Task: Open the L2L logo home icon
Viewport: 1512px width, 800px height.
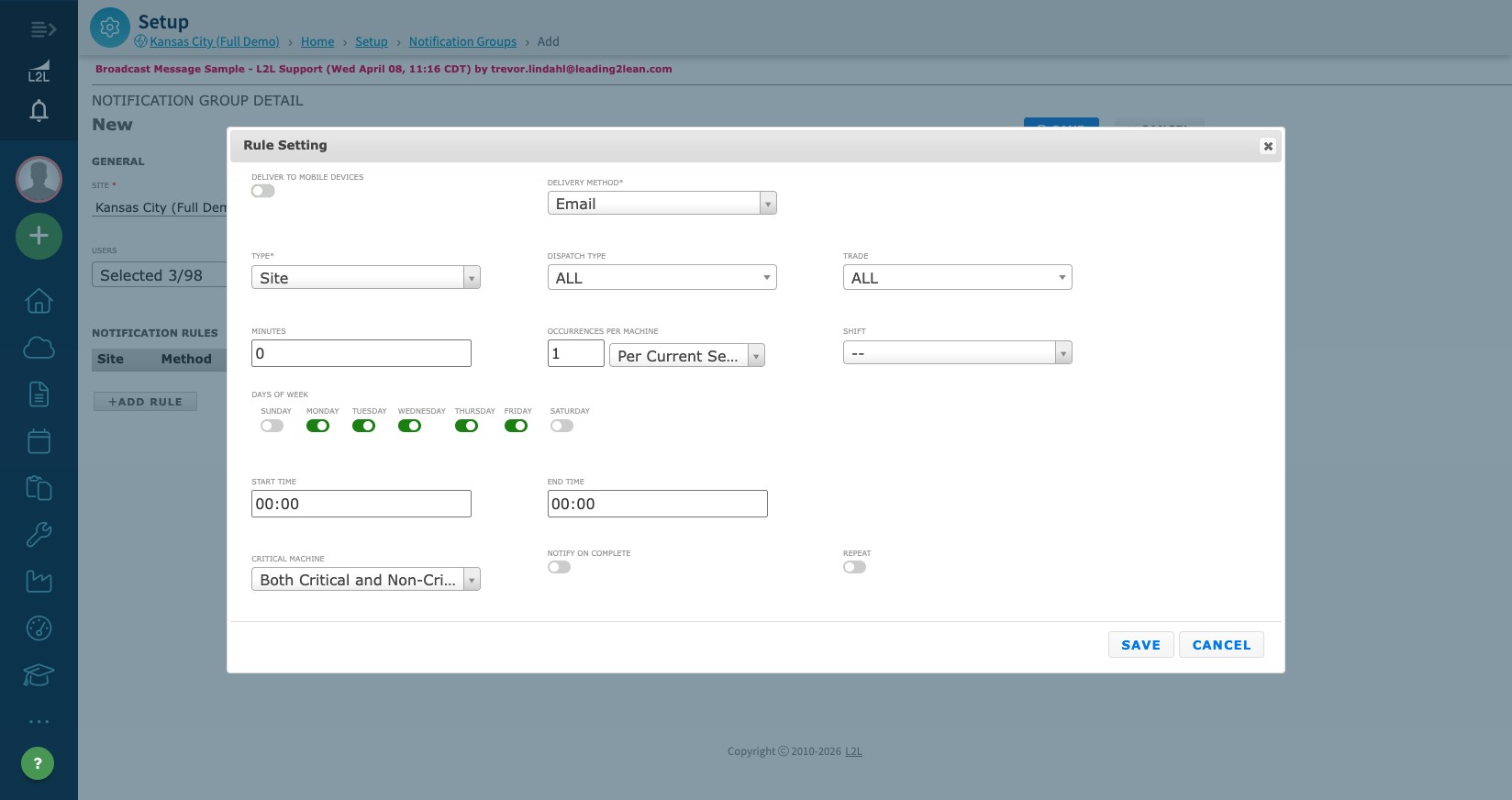Action: pyautogui.click(x=39, y=71)
